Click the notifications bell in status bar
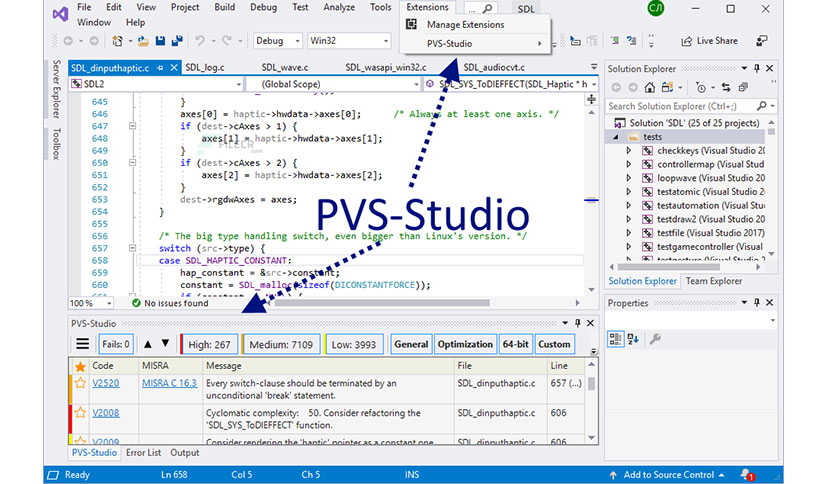Image resolution: width=836 pixels, height=484 pixels. (x=746, y=474)
